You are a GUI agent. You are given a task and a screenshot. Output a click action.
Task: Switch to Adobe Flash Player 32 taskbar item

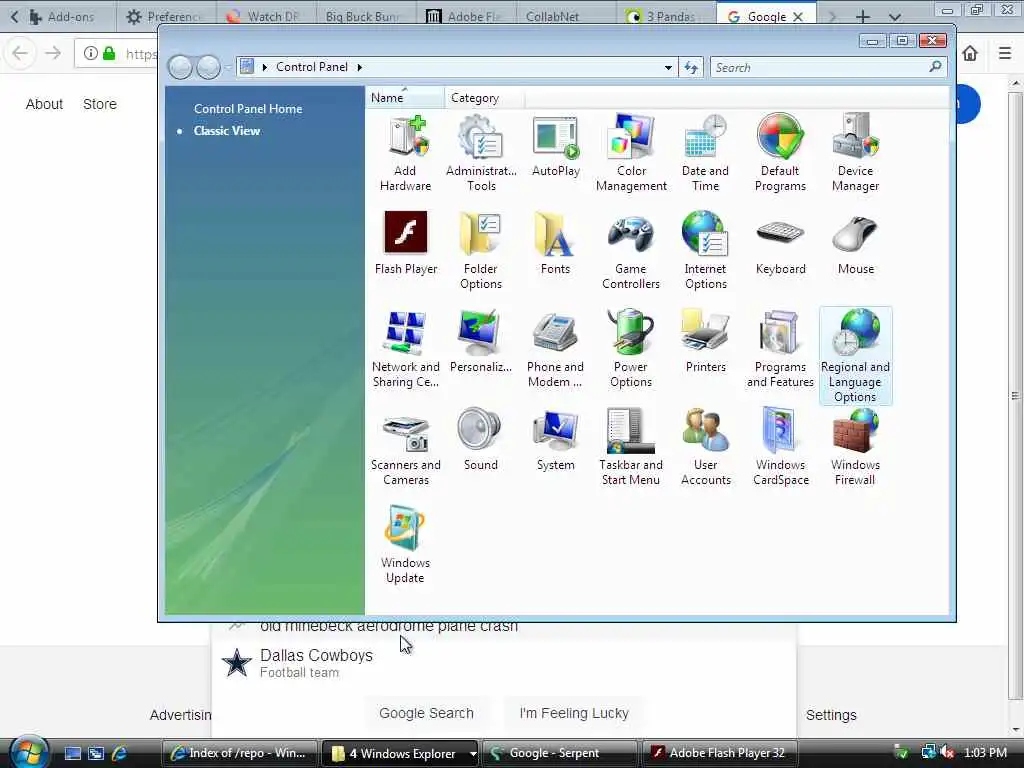point(720,754)
